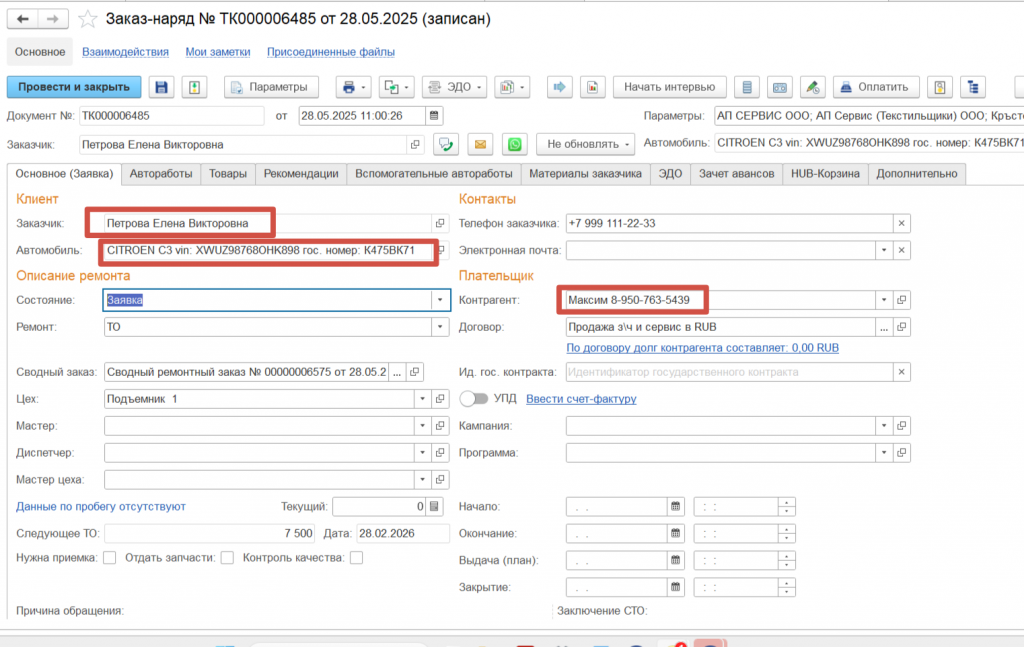1024x647 pixels.
Task: Click the email envelope icon near customer
Action: click(480, 145)
